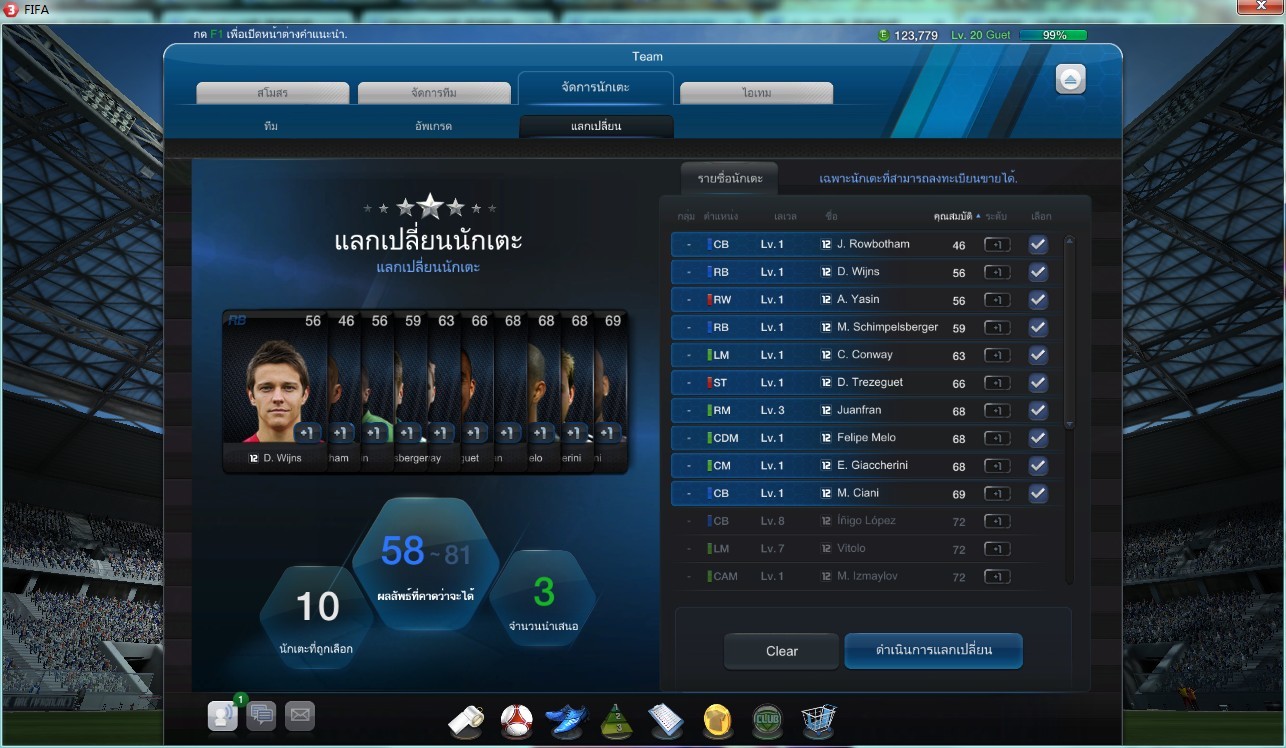Select the จัดการนักเตะ tab
Image resolution: width=1286 pixels, height=748 pixels.
click(595, 88)
